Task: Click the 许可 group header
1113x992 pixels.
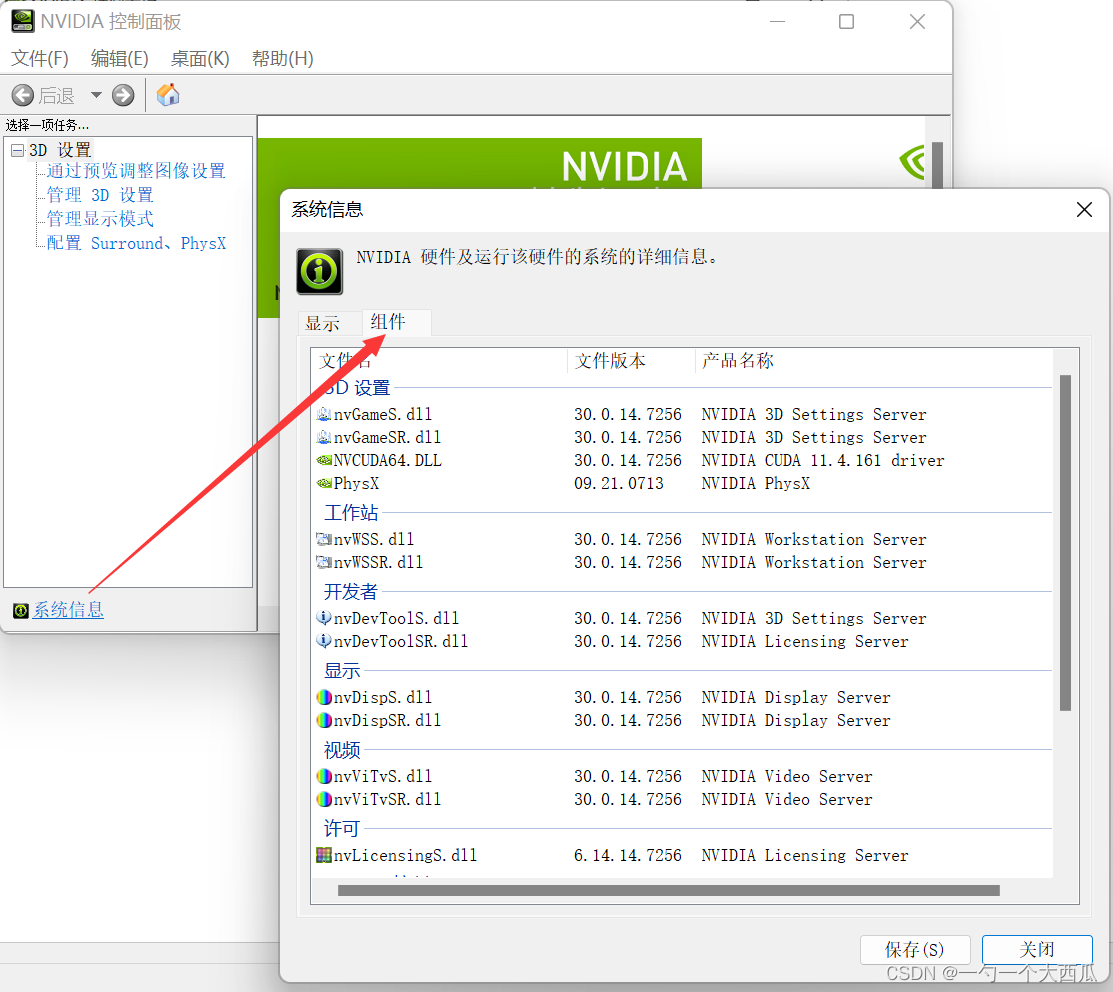Action: point(342,828)
